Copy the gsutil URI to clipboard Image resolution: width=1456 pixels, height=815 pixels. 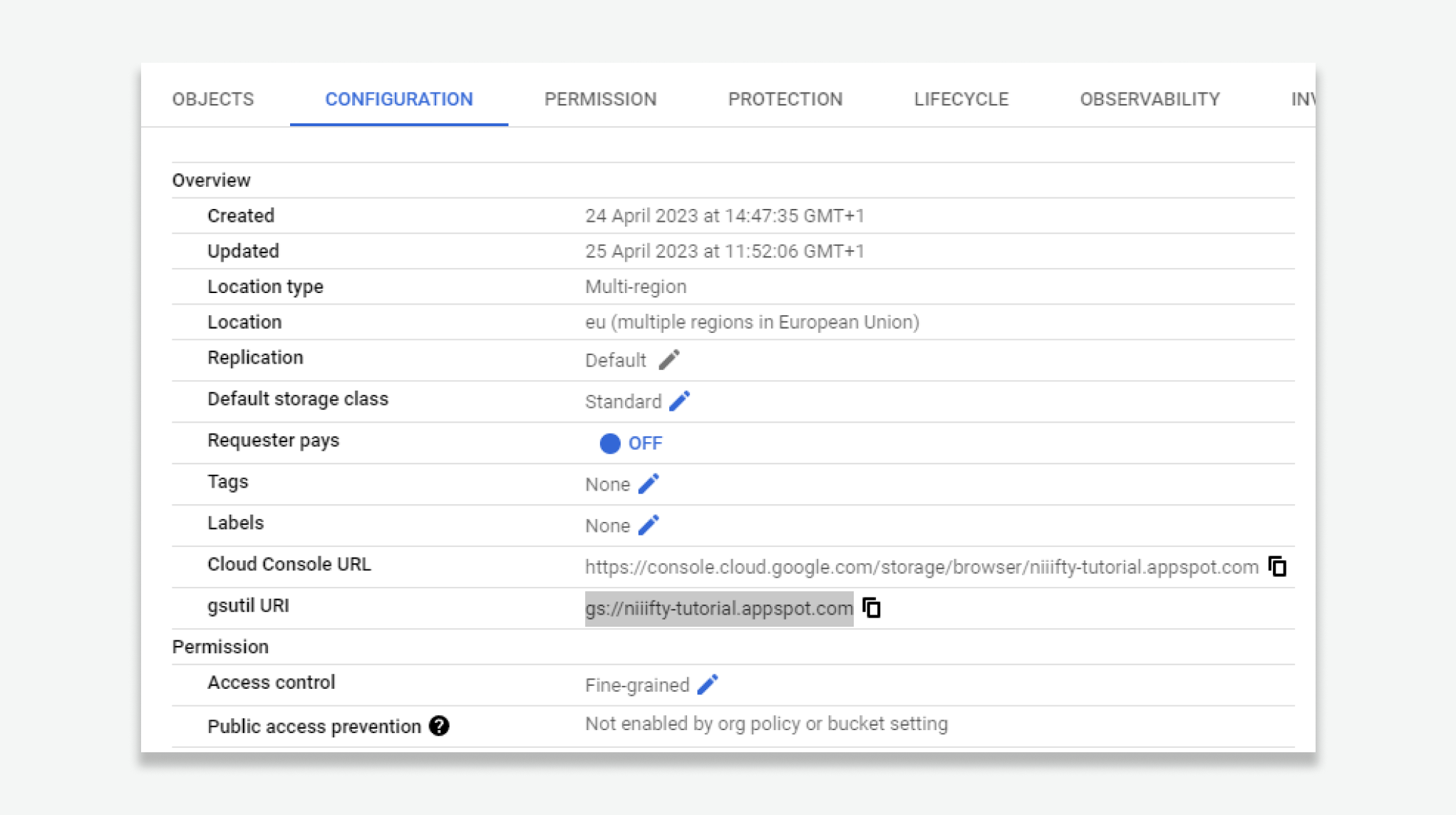(x=872, y=608)
